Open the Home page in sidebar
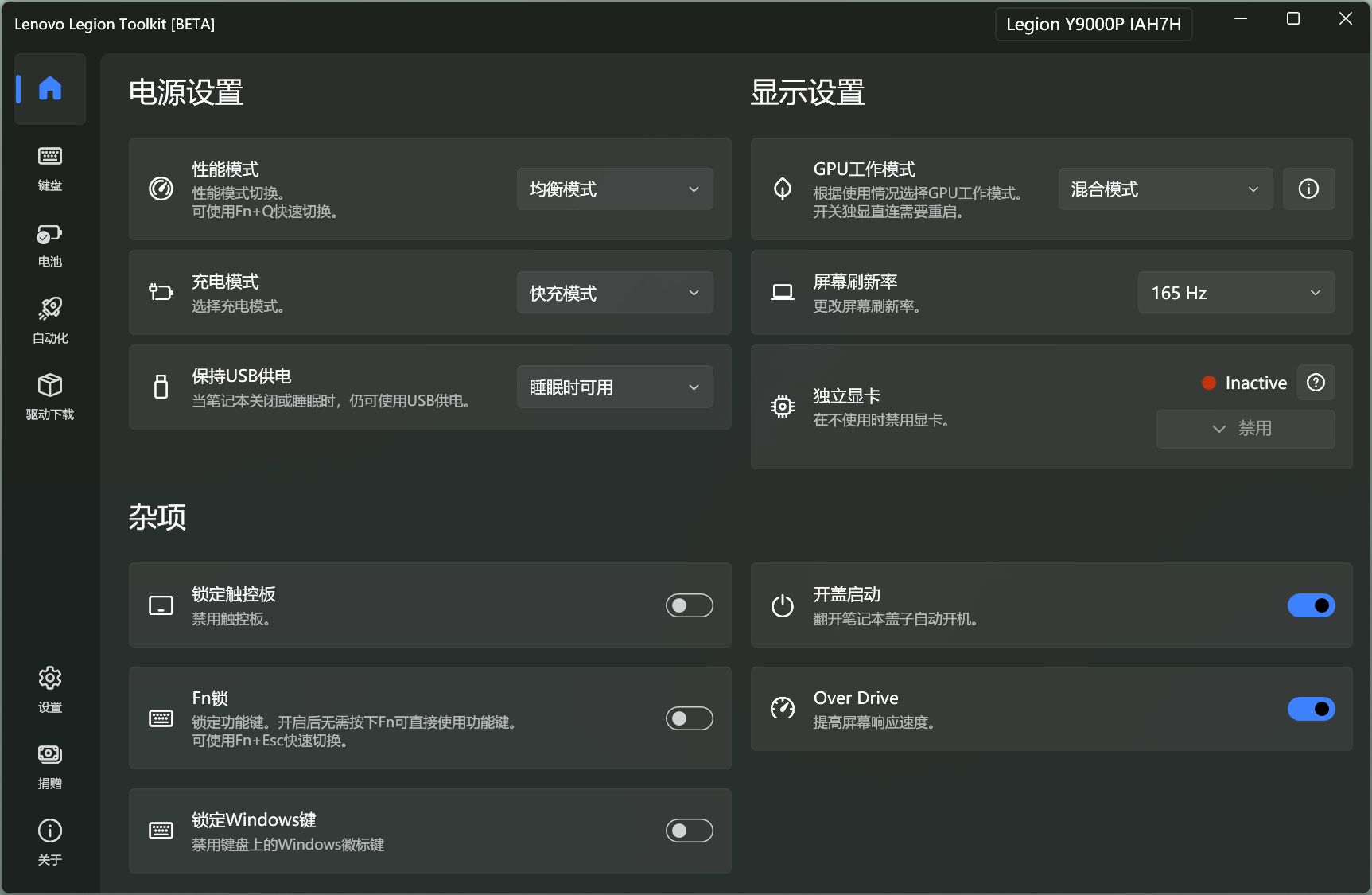 click(x=50, y=88)
